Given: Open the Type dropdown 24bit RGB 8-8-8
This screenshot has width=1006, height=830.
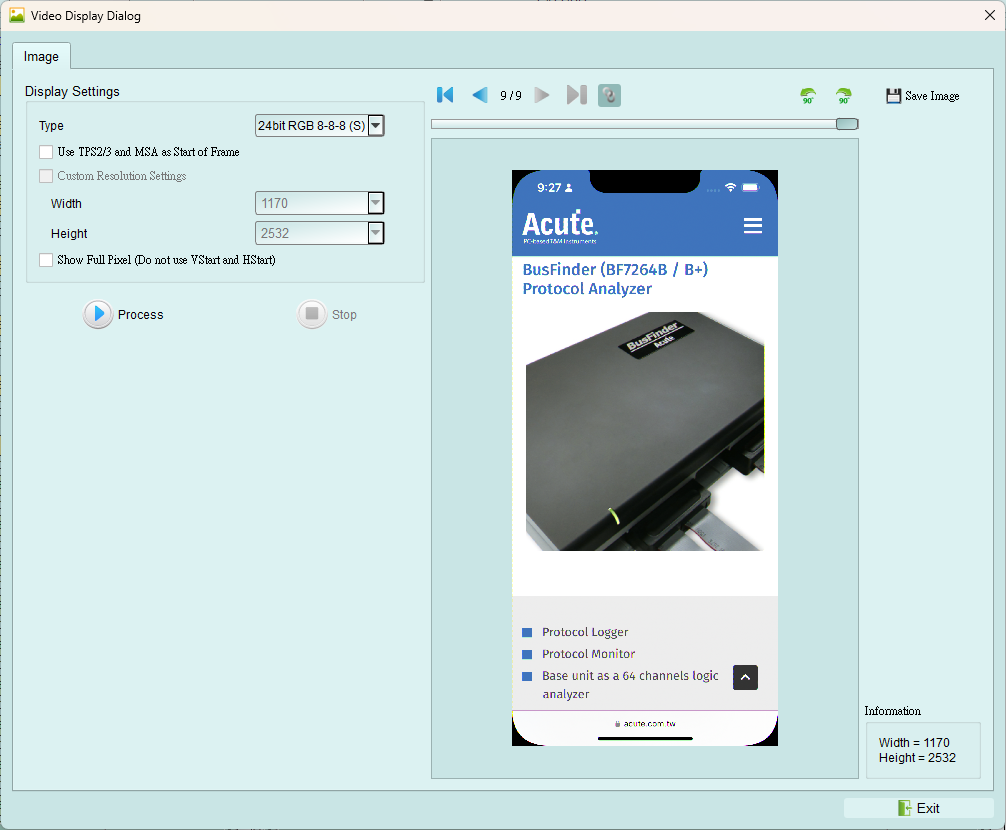Looking at the screenshot, I should pos(320,126).
